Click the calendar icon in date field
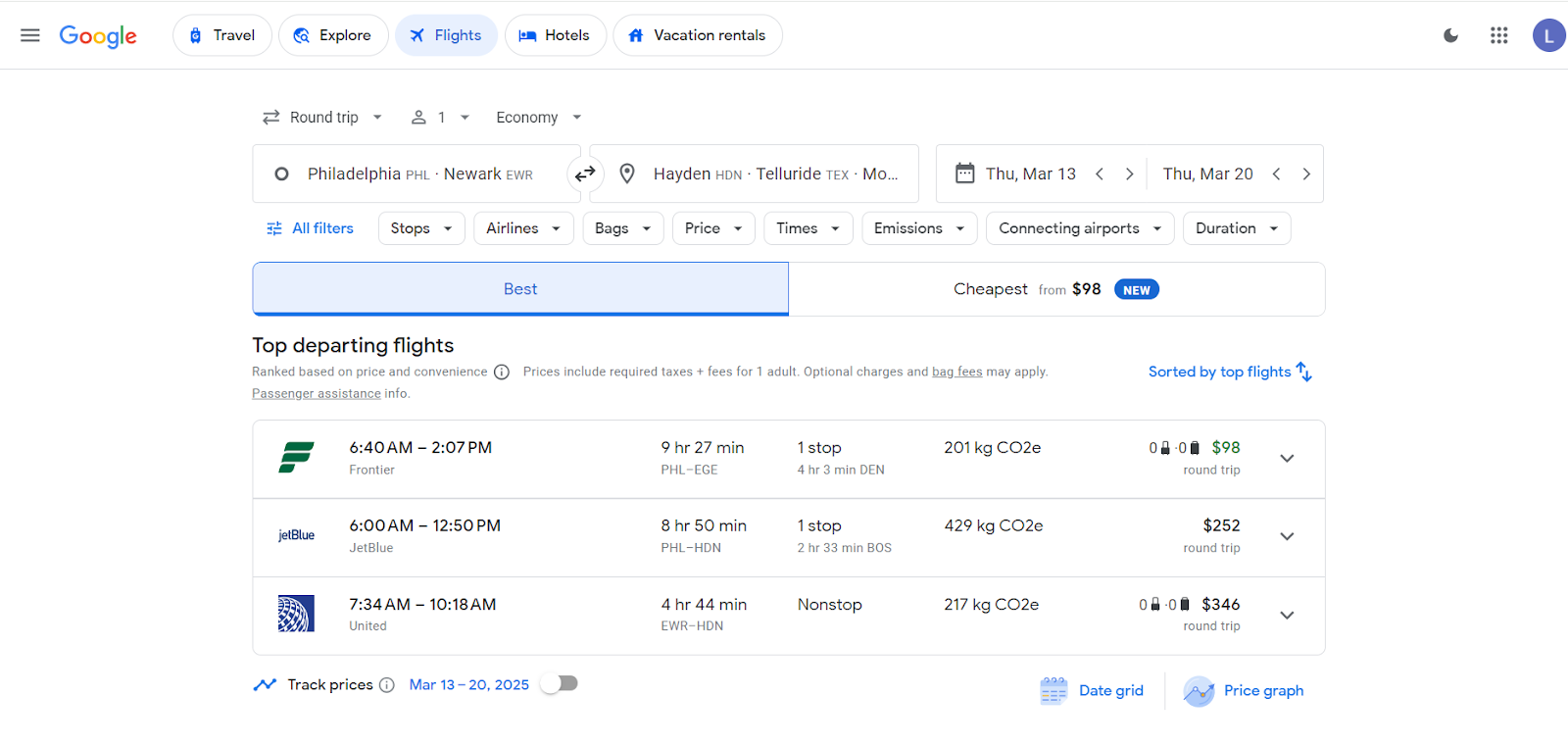The height and width of the screenshot is (746, 1568). tap(965, 174)
